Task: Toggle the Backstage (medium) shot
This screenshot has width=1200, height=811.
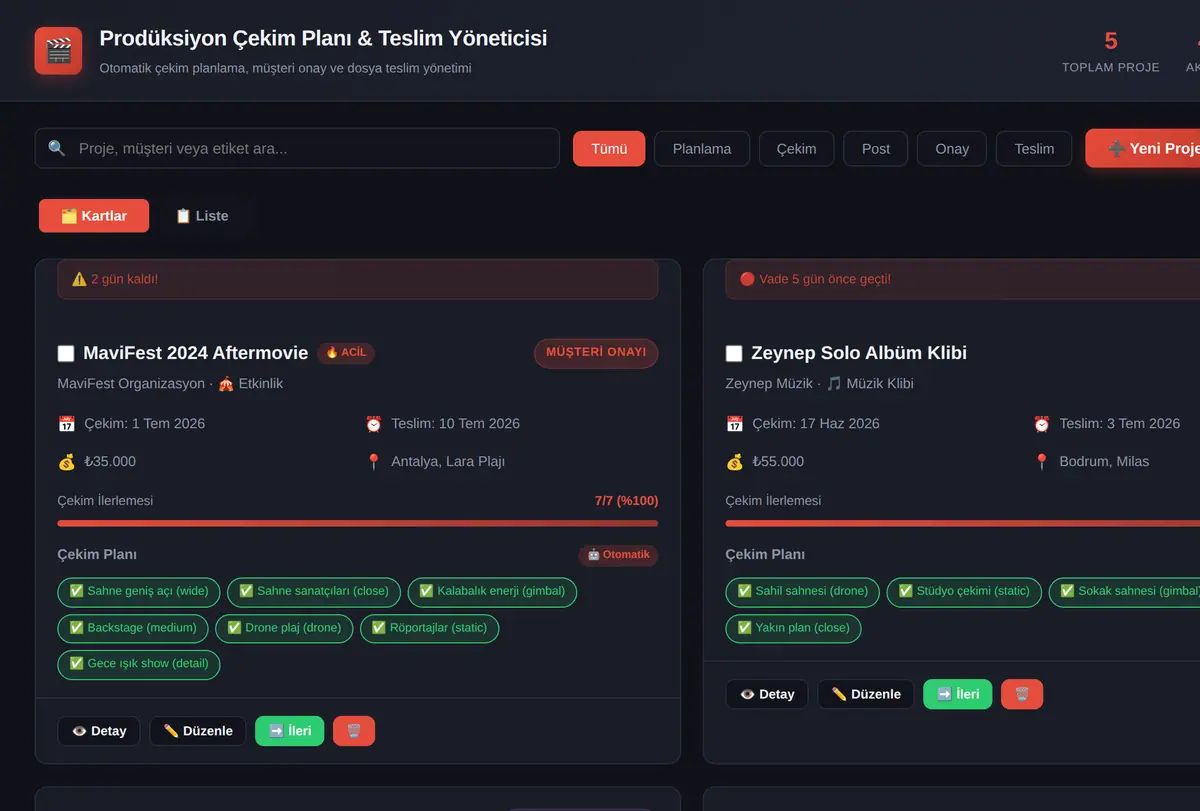Action: 134,628
